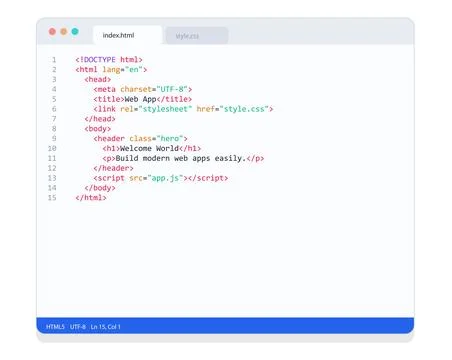
Task: Click the 'Welcome World' heading text
Action: pyautogui.click(x=149, y=148)
